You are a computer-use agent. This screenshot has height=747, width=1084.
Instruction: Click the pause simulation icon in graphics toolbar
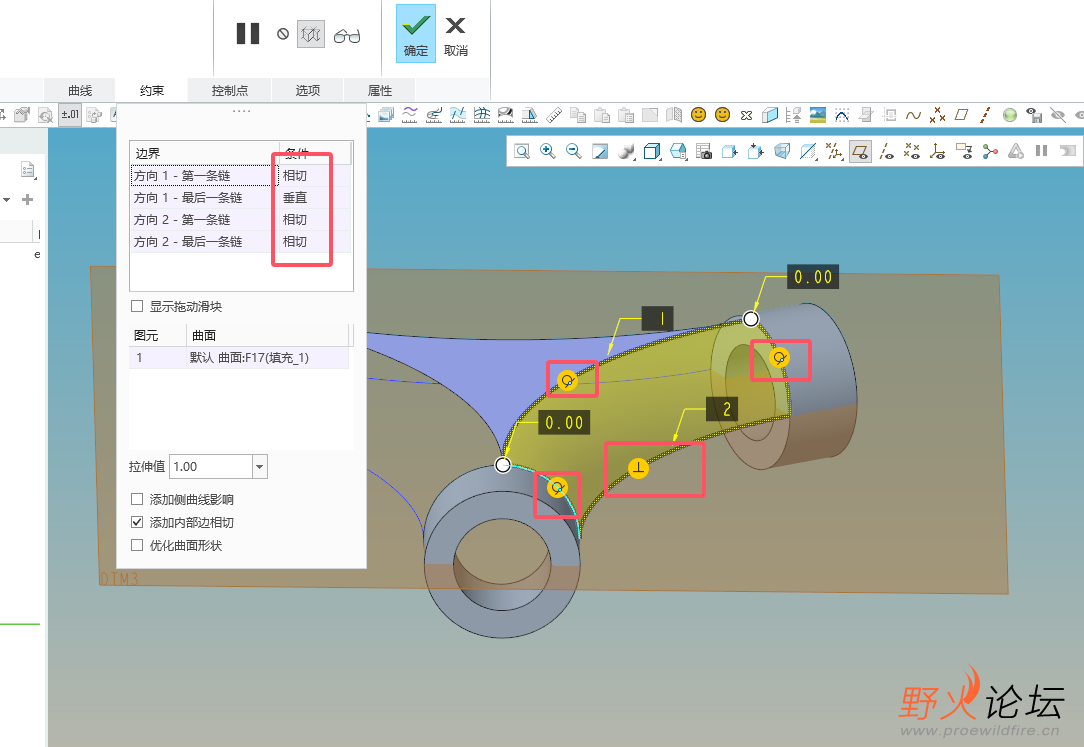(x=1041, y=151)
